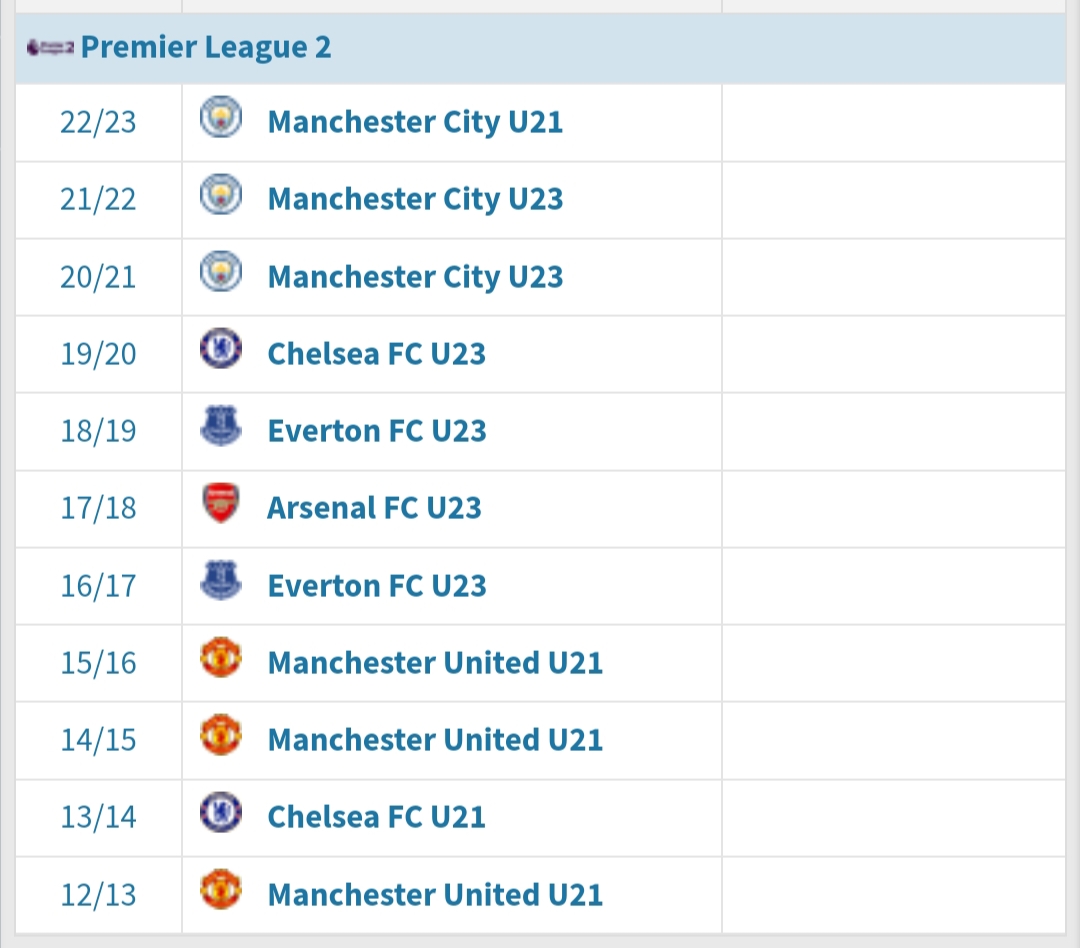Open Chelsea FC U23 team link

(x=377, y=354)
